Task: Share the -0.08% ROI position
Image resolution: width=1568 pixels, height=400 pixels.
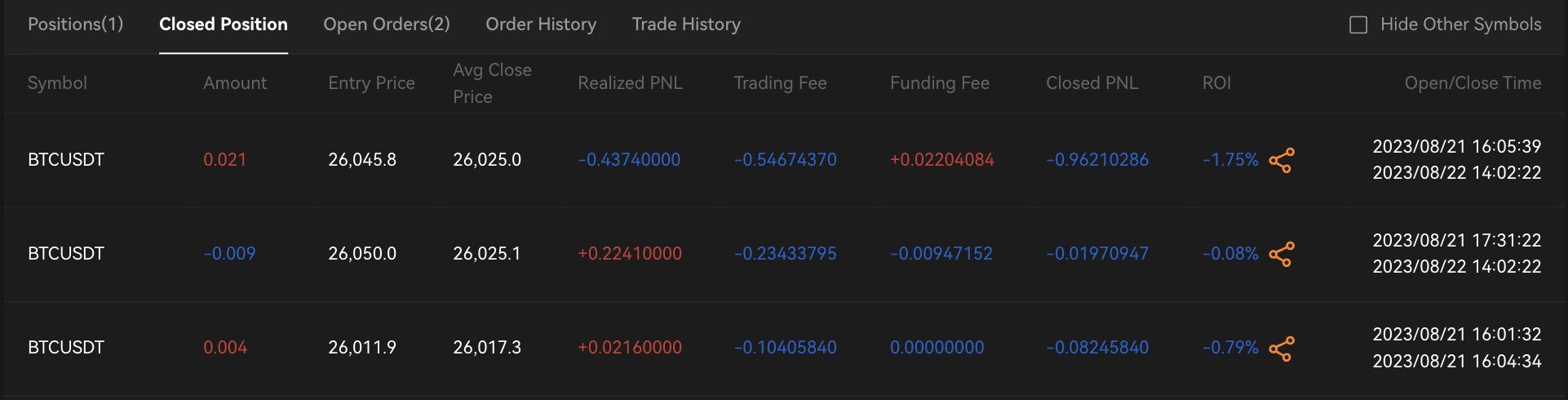Action: pyautogui.click(x=1282, y=254)
